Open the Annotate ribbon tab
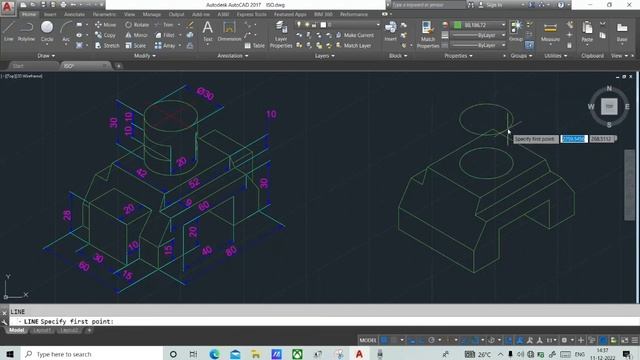Viewport: 640px width, 360px height. [x=75, y=14]
